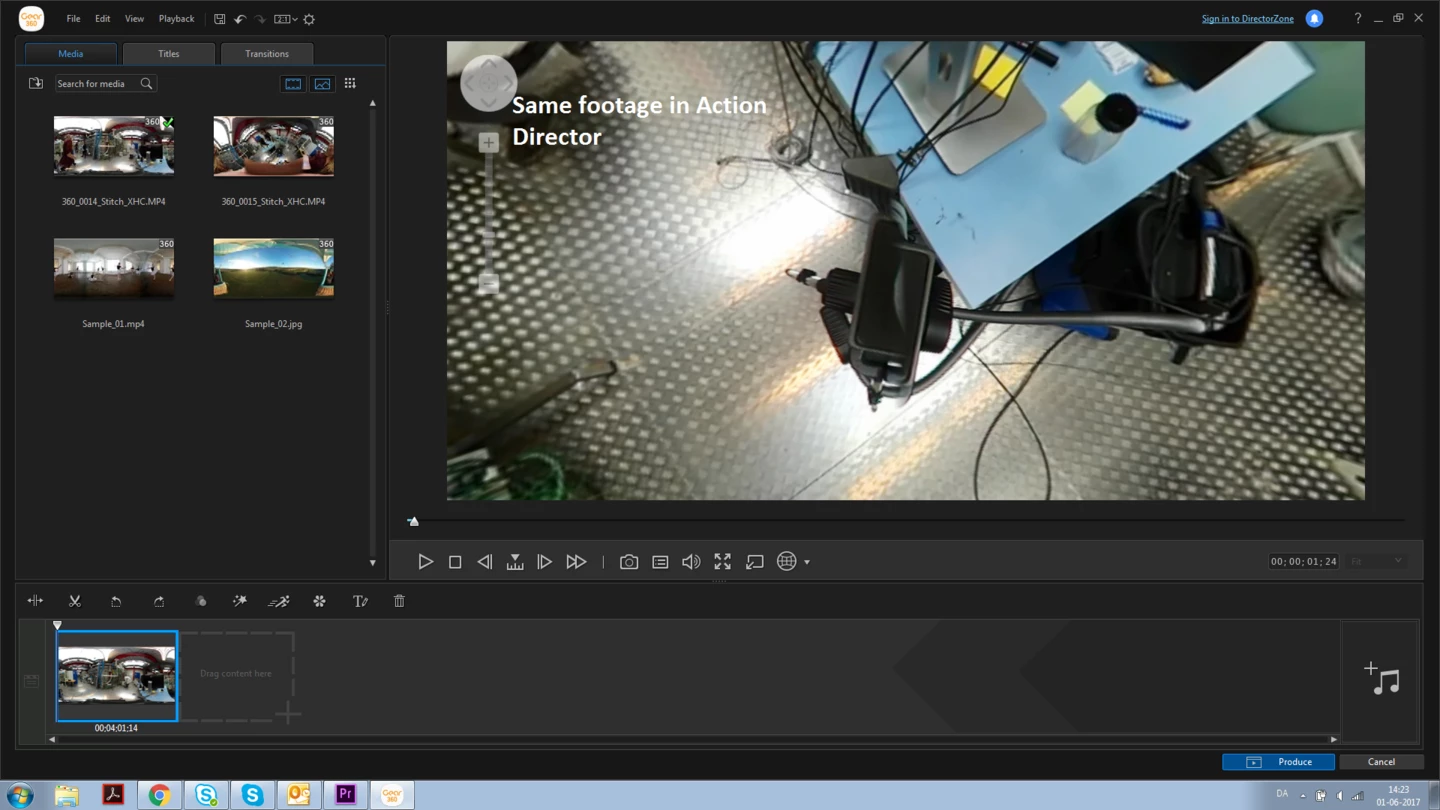Click the add background music icon

(1381, 679)
